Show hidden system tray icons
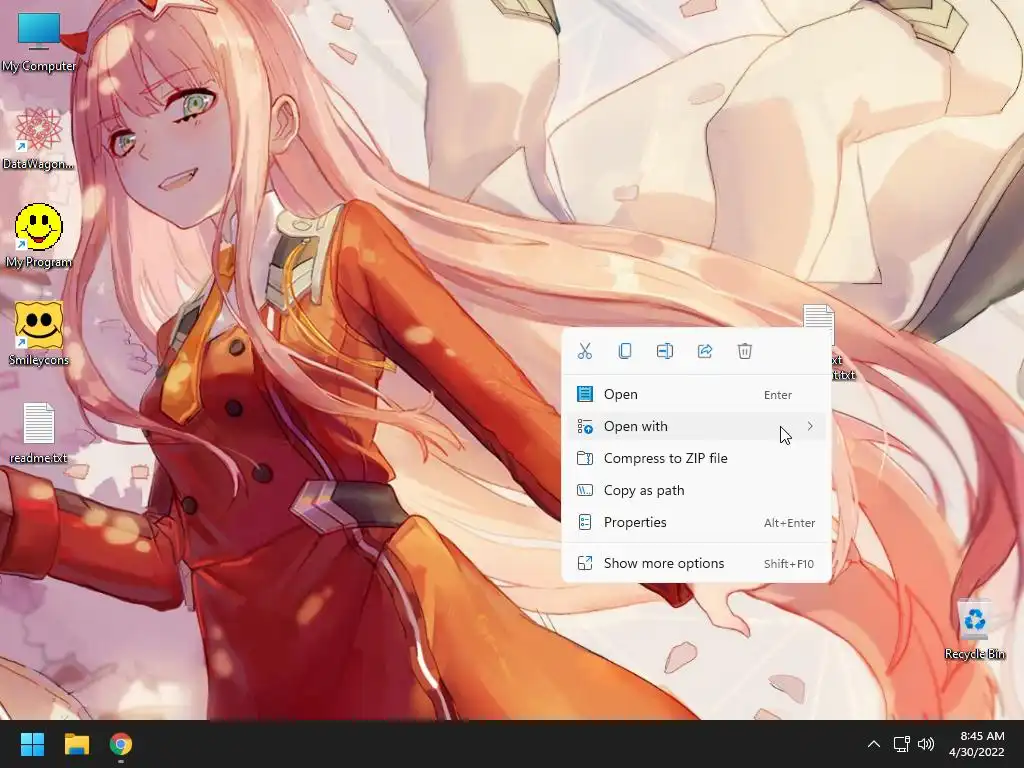 tap(873, 744)
